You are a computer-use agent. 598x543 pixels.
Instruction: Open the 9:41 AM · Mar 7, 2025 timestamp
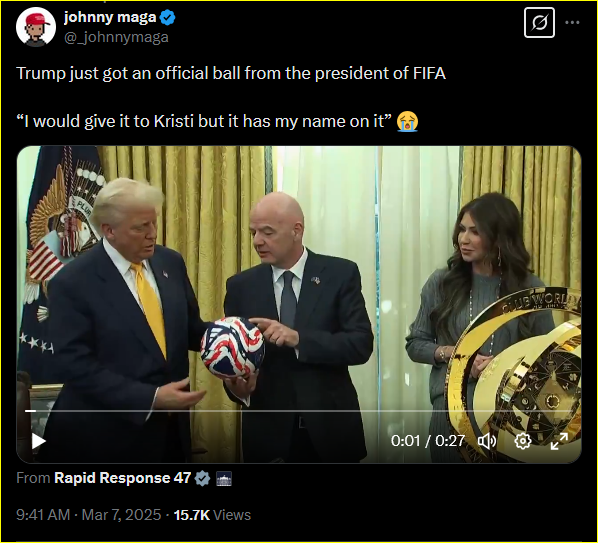pos(88,515)
